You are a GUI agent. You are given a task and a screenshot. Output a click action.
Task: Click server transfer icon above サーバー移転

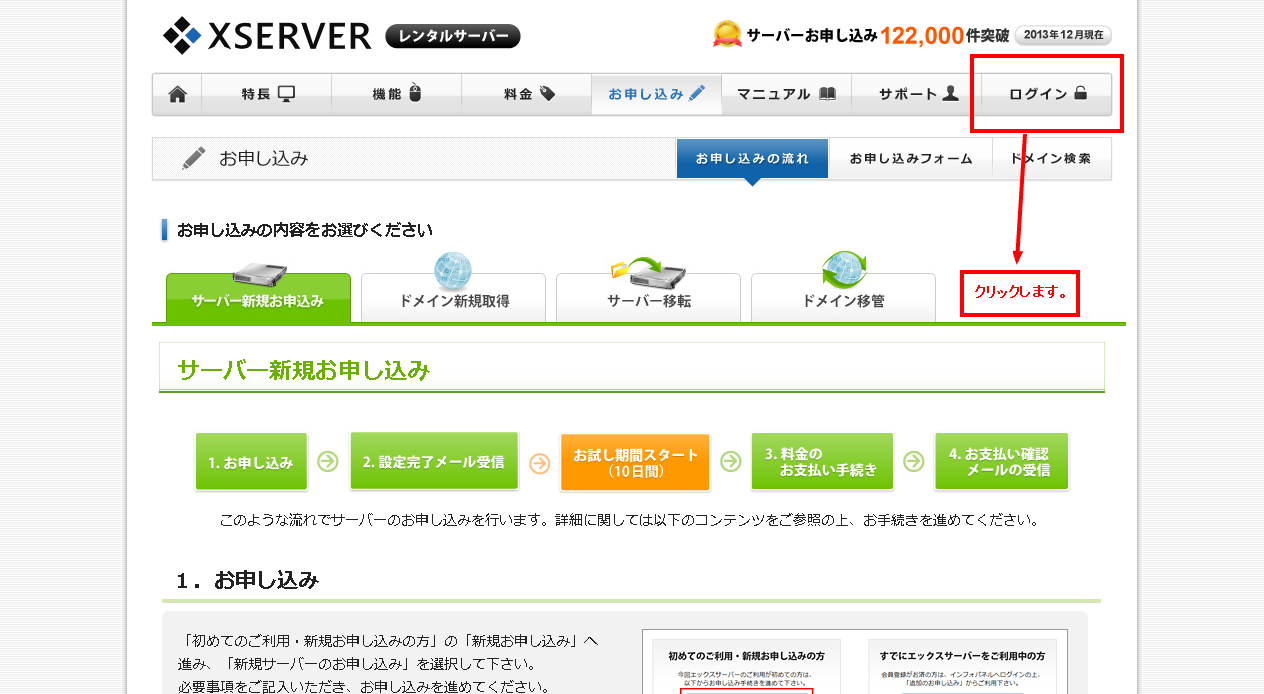648,271
